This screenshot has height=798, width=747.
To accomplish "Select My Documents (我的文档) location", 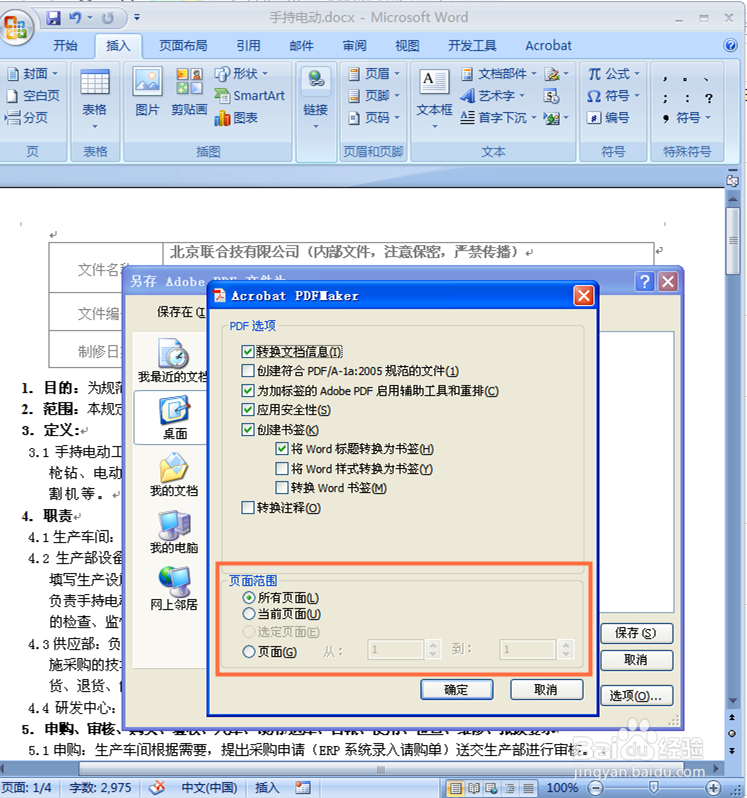I will tap(174, 475).
